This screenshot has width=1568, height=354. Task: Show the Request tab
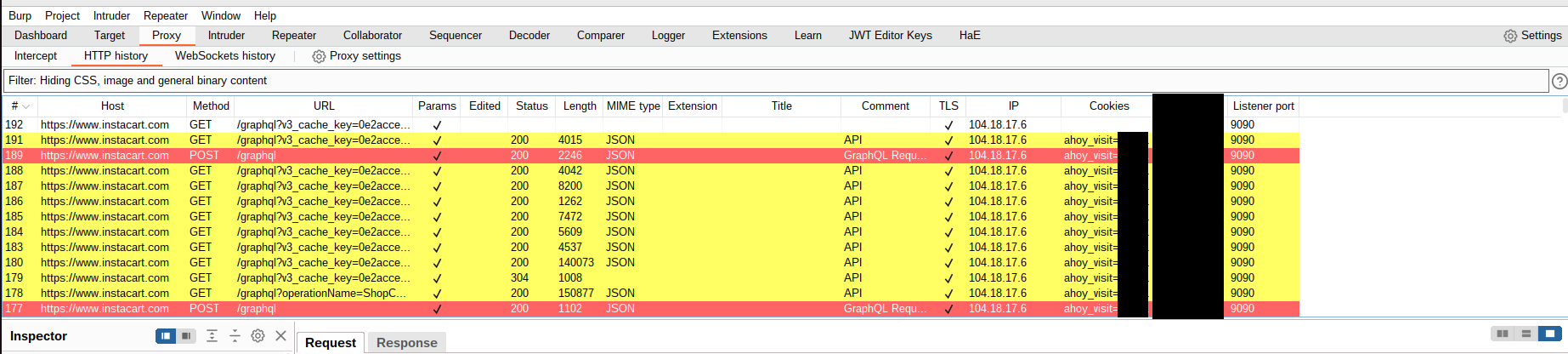click(x=331, y=343)
